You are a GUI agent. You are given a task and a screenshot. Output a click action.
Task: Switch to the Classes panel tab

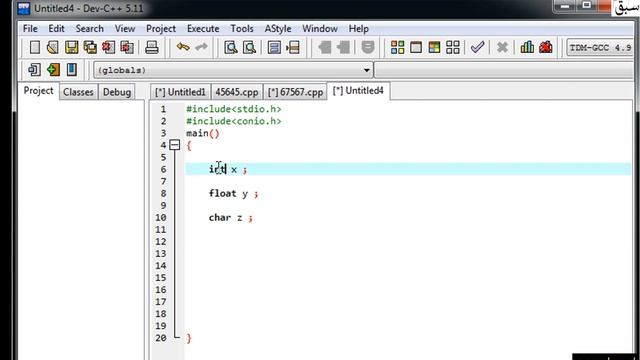78,92
